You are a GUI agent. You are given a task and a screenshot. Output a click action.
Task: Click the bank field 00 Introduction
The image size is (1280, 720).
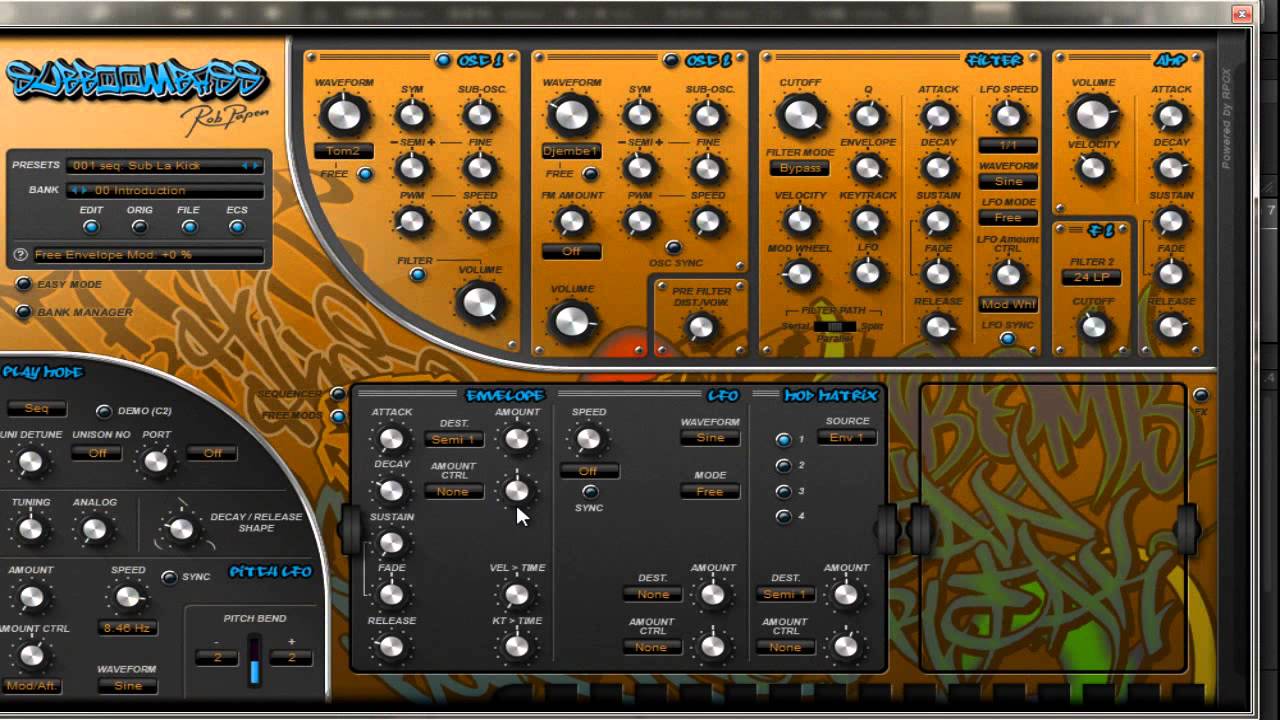[x=165, y=190]
